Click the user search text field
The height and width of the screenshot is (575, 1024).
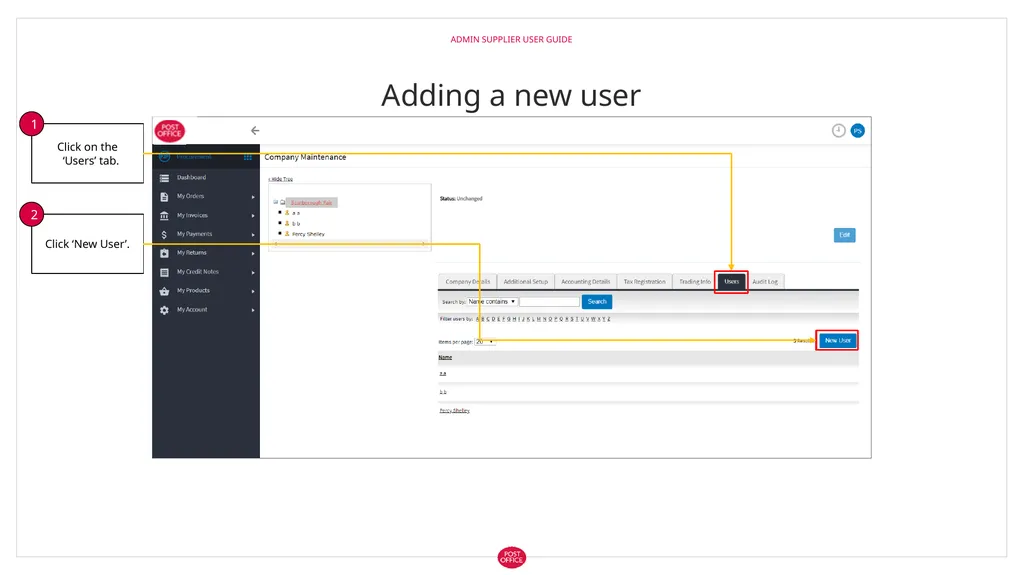point(549,302)
